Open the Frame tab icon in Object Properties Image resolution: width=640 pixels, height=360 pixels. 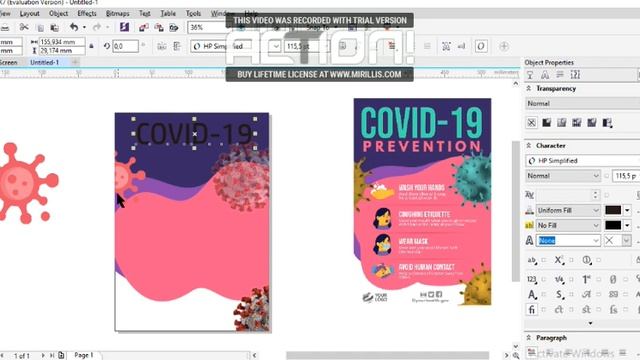coord(575,75)
